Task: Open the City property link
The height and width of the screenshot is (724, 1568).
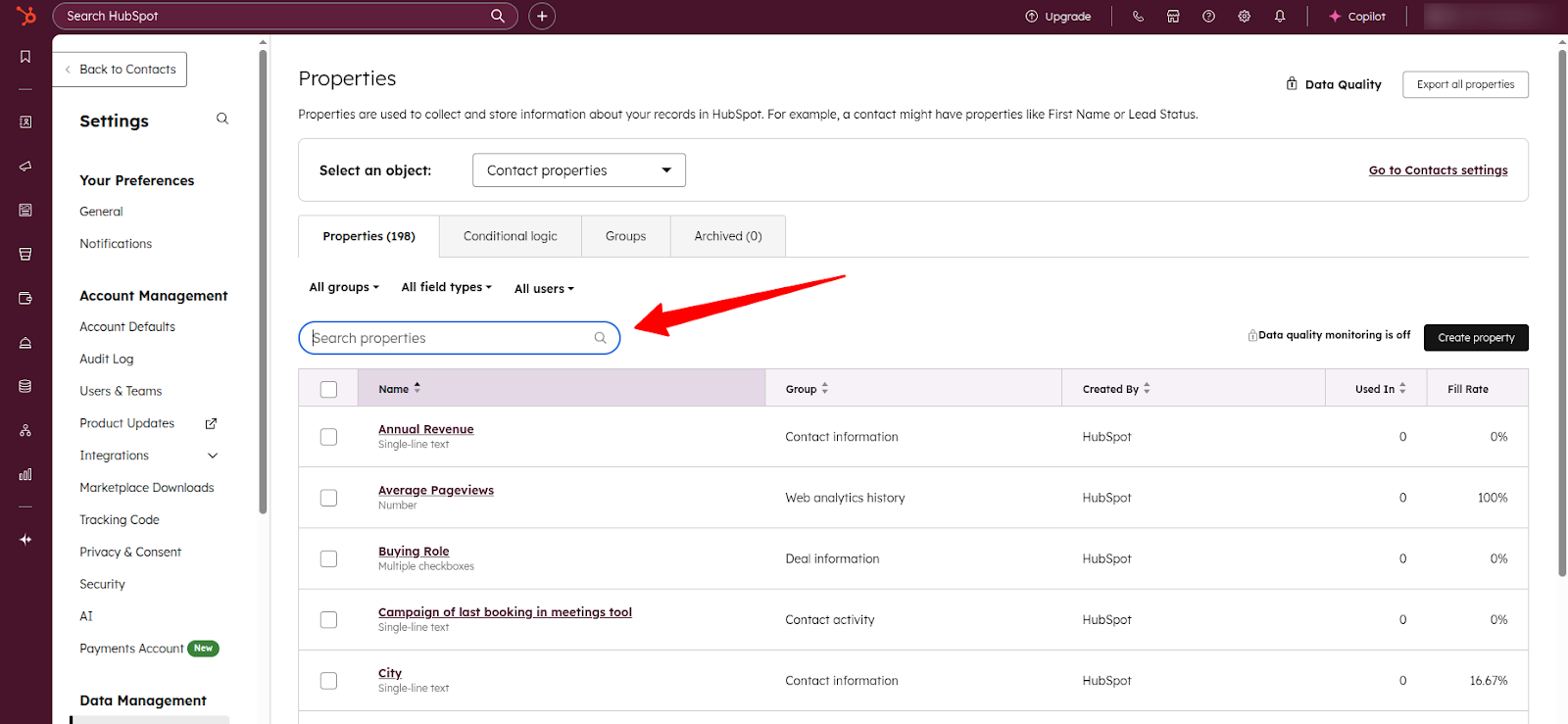Action: point(390,673)
